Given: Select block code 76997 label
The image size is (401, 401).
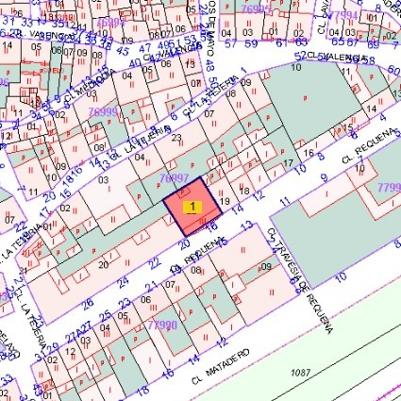Looking at the screenshot, I should coord(174,178).
